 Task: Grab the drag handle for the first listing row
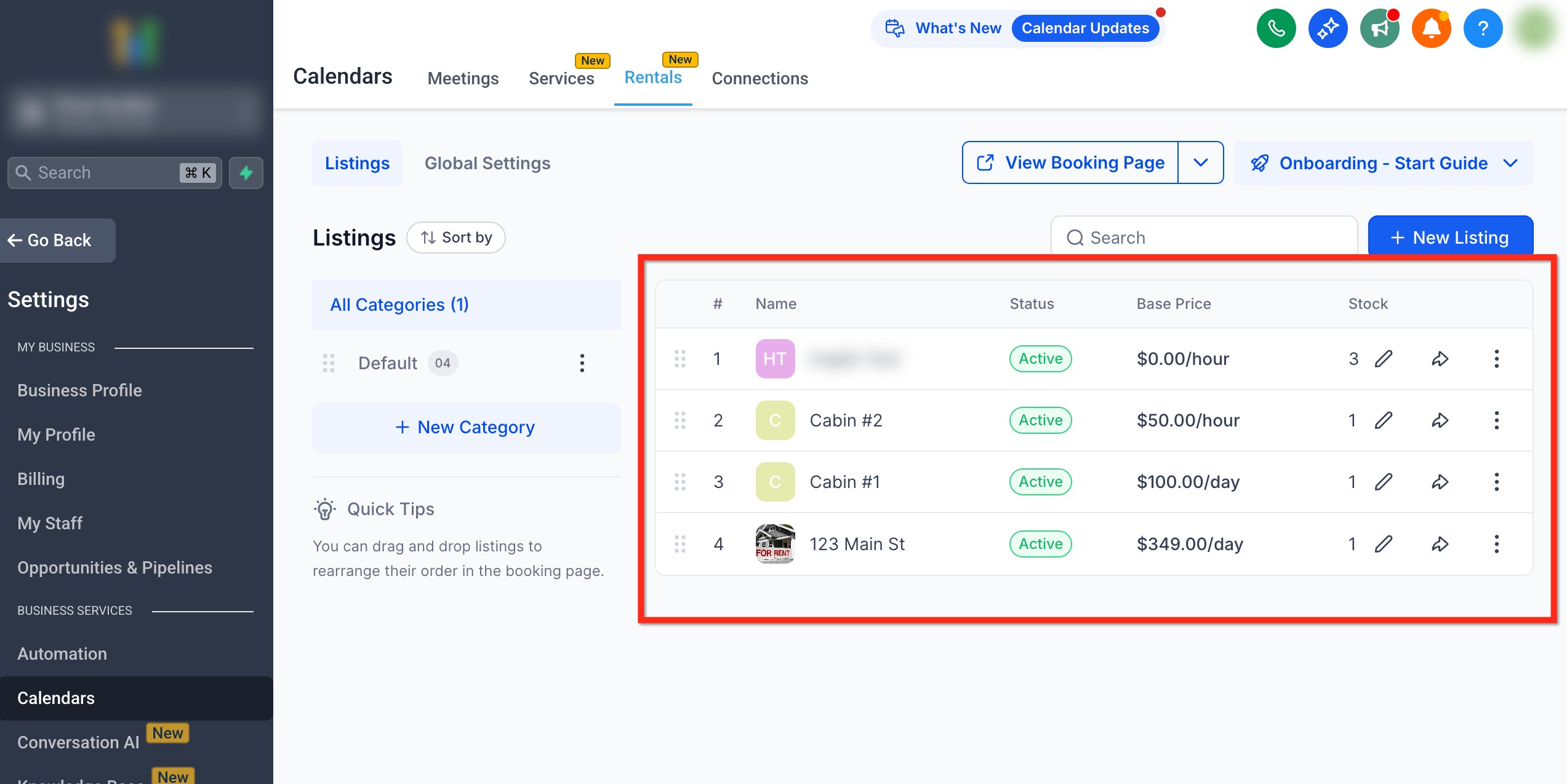click(x=679, y=359)
